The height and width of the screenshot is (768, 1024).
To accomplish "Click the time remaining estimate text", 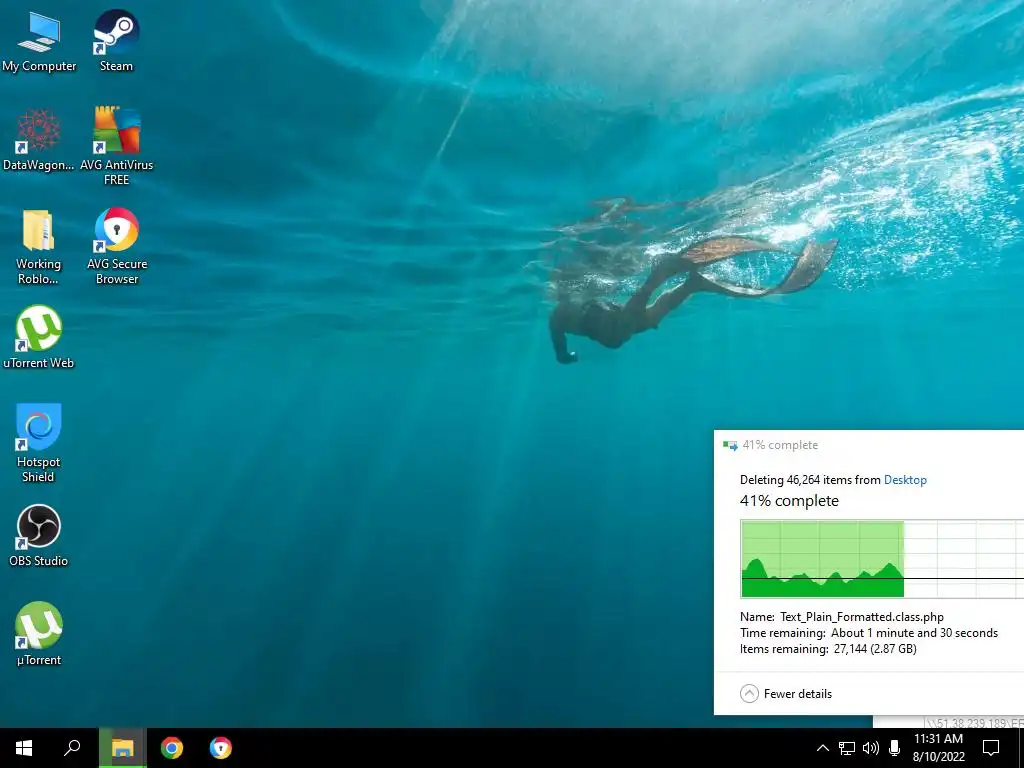I will pyautogui.click(x=869, y=633).
